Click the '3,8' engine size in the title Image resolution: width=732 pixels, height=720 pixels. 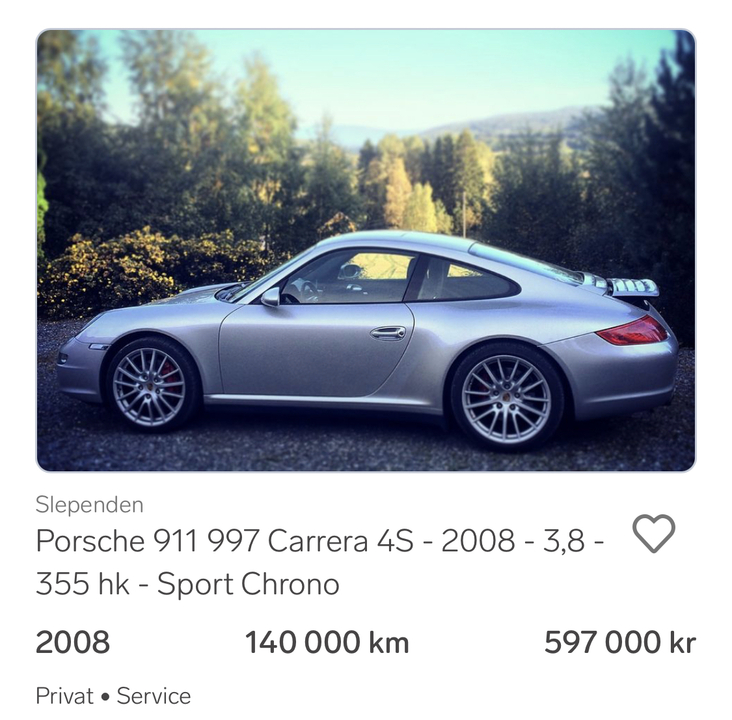click(563, 541)
